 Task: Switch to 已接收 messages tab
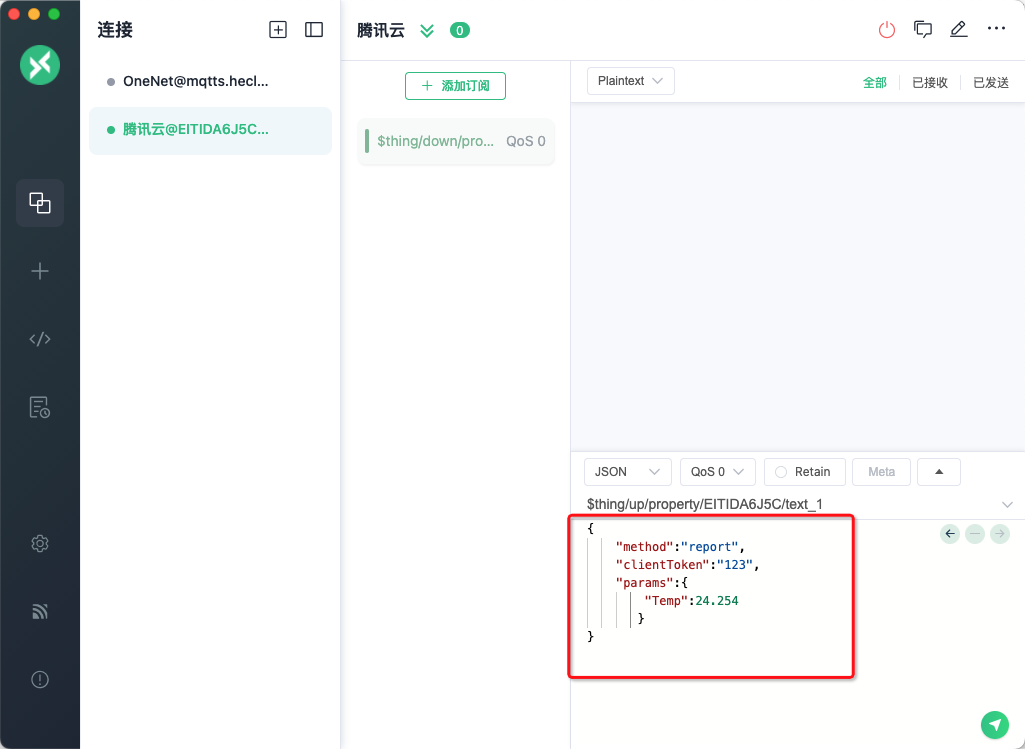929,83
